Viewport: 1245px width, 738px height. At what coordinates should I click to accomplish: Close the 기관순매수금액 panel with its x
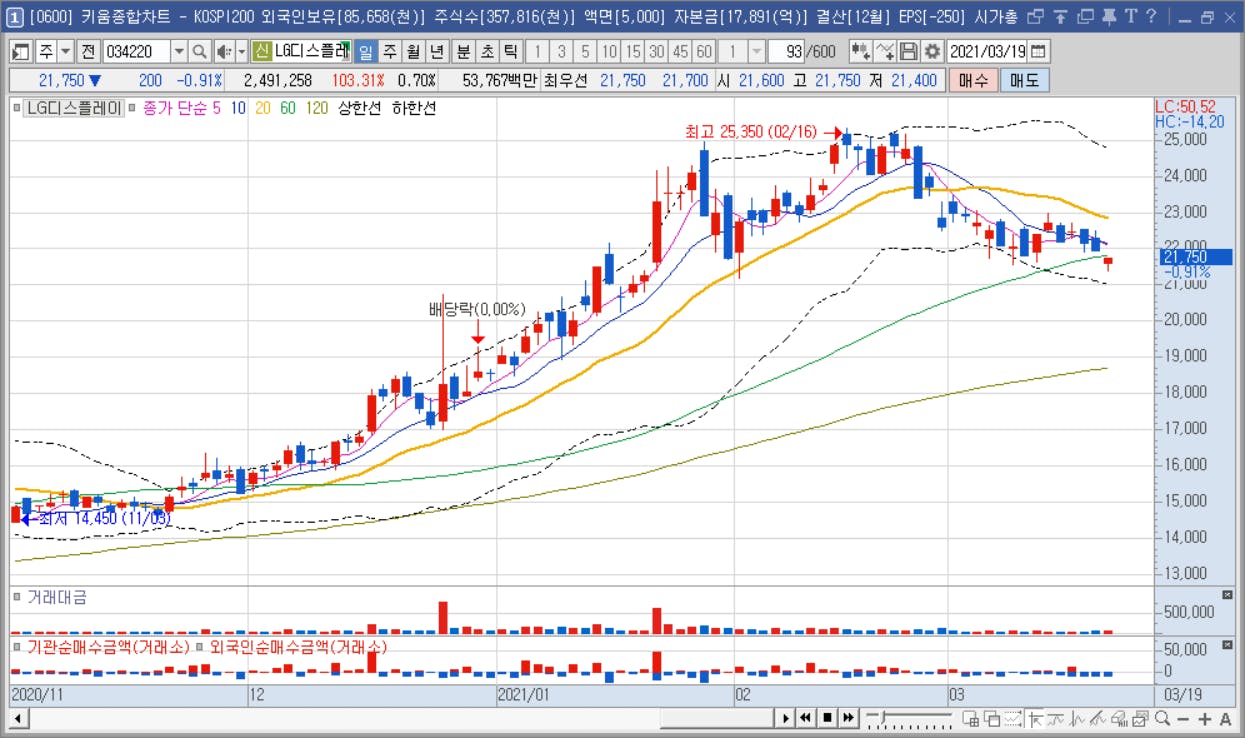point(1228,646)
